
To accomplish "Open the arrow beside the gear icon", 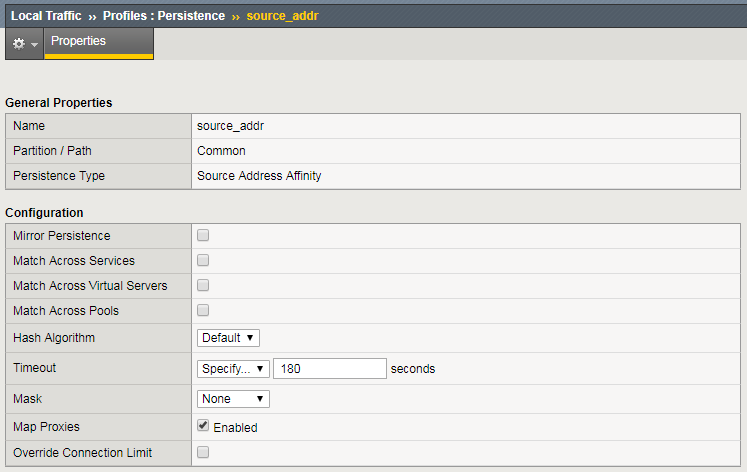I will (x=35, y=46).
